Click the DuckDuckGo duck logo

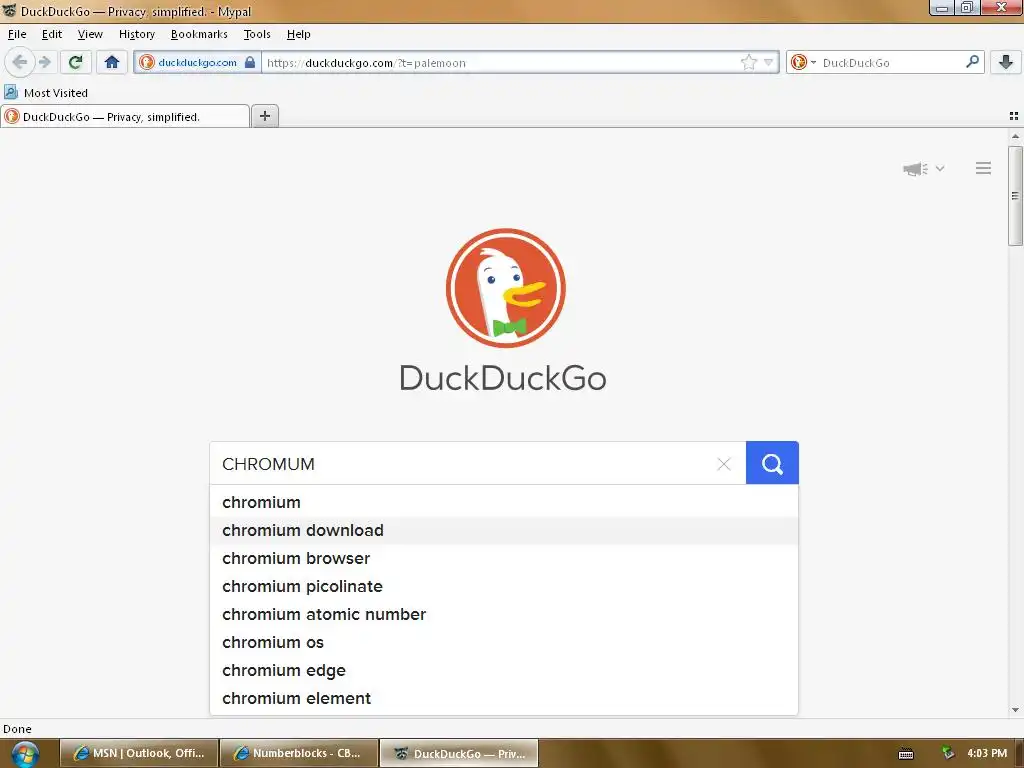[x=505, y=288]
